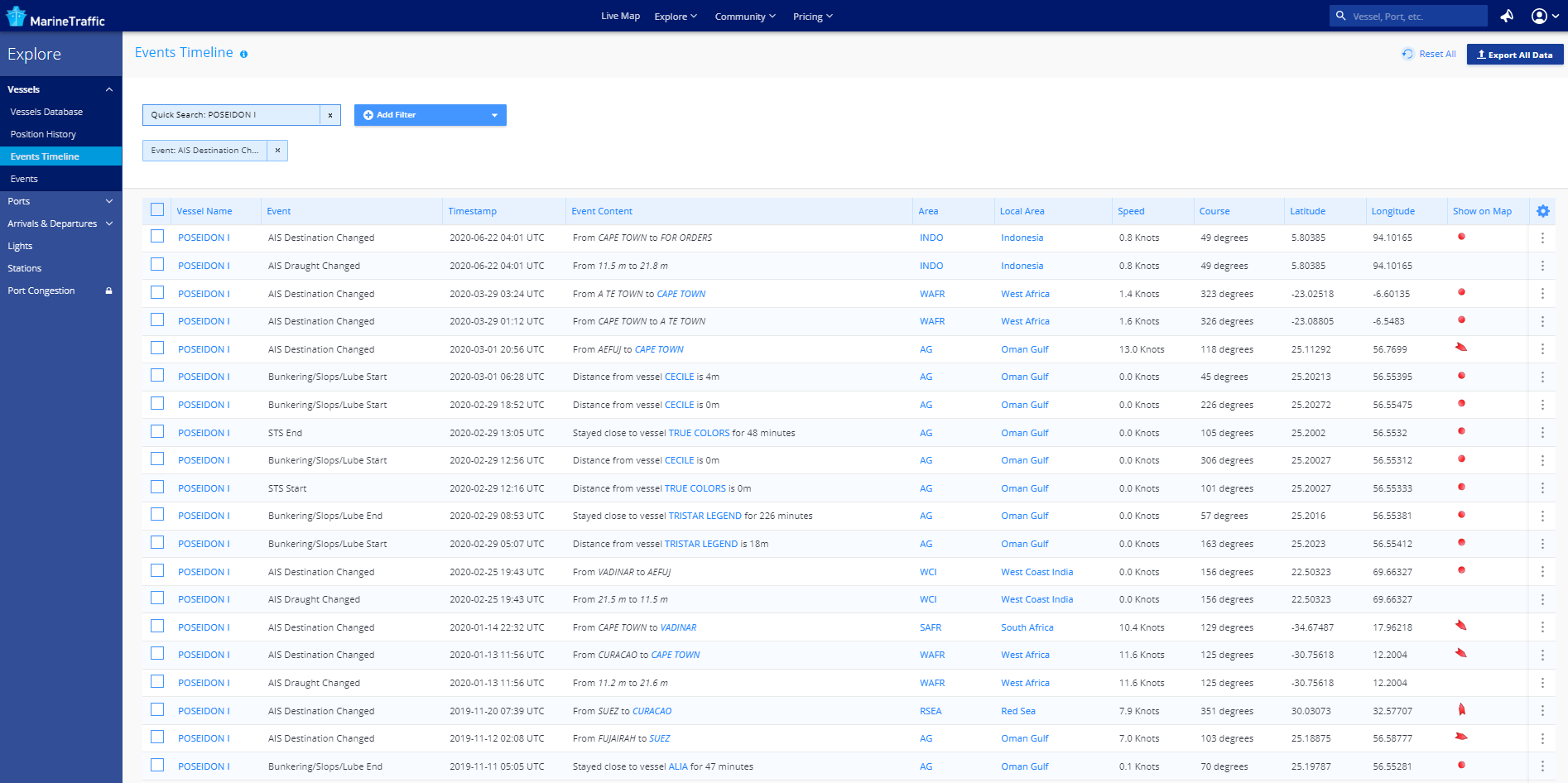Open the TRUE COLORS vessel link in STS End row
The image size is (1568, 783).
coord(699,433)
